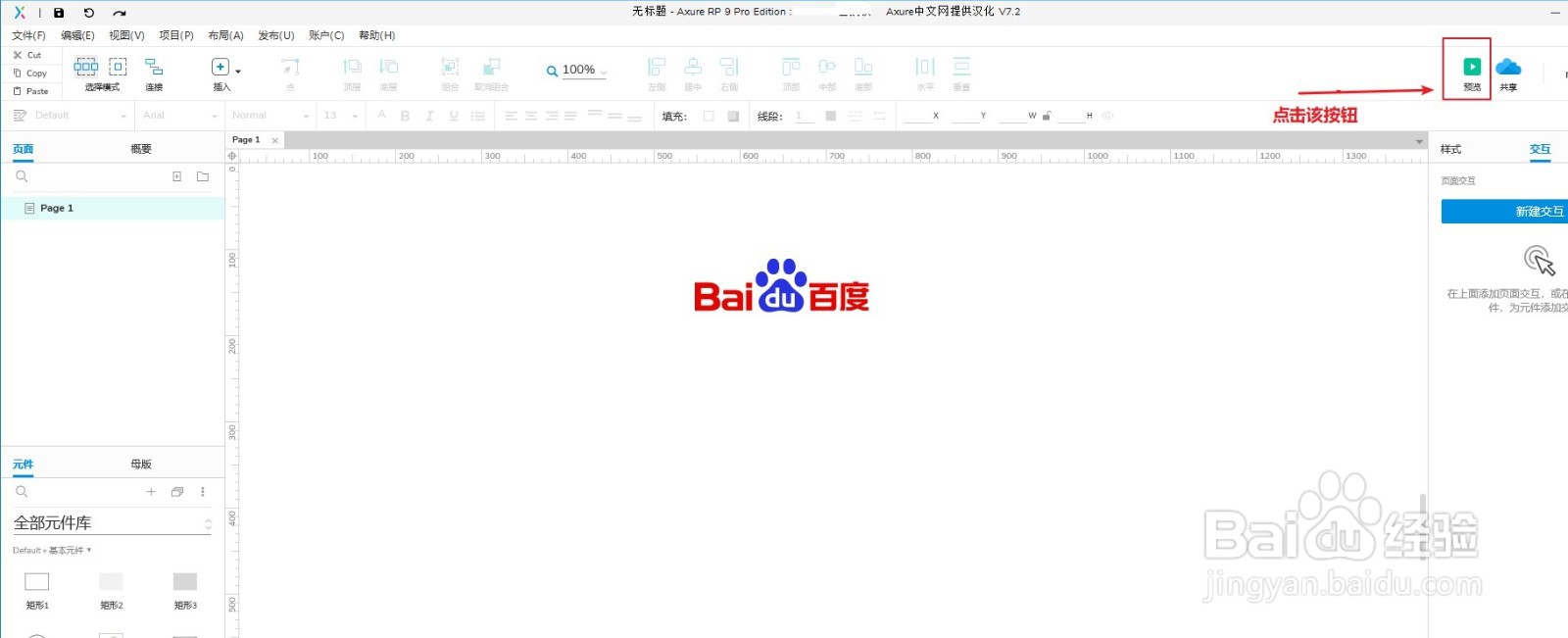Click Align Middle (中部) icon
The image size is (1568, 638).
827,67
